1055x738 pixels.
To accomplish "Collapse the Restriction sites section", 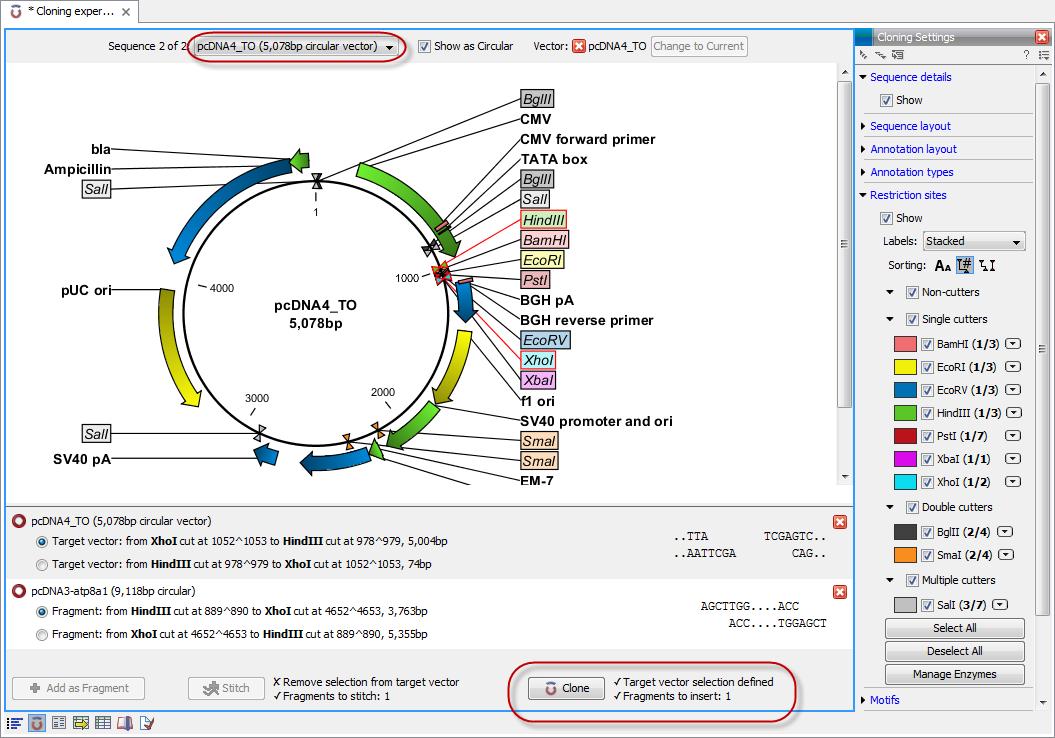I will click(x=863, y=195).
